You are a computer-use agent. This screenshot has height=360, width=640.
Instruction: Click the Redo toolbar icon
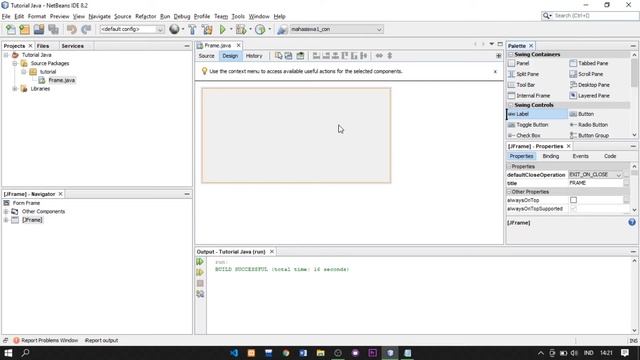click(x=86, y=29)
